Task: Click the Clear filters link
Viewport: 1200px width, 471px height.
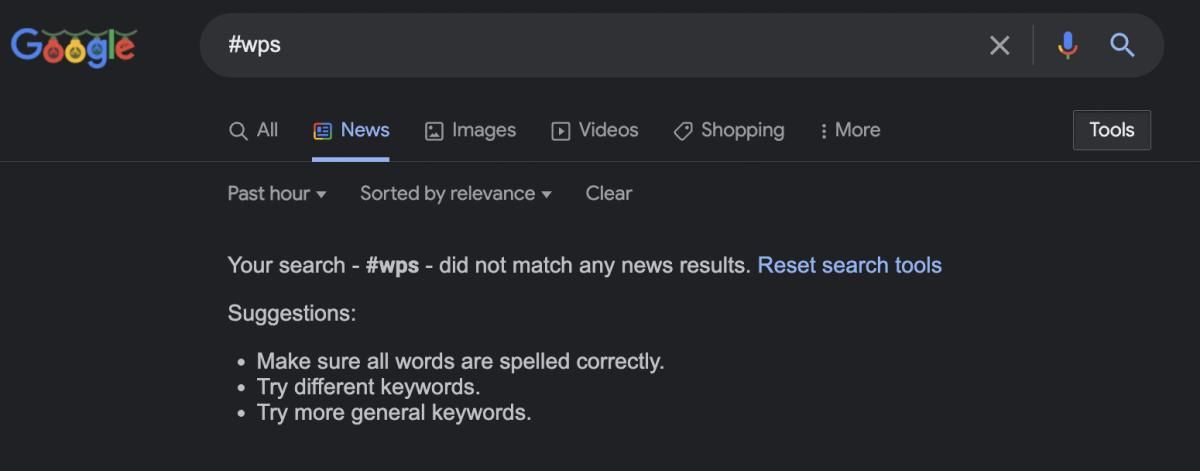Action: coord(609,193)
